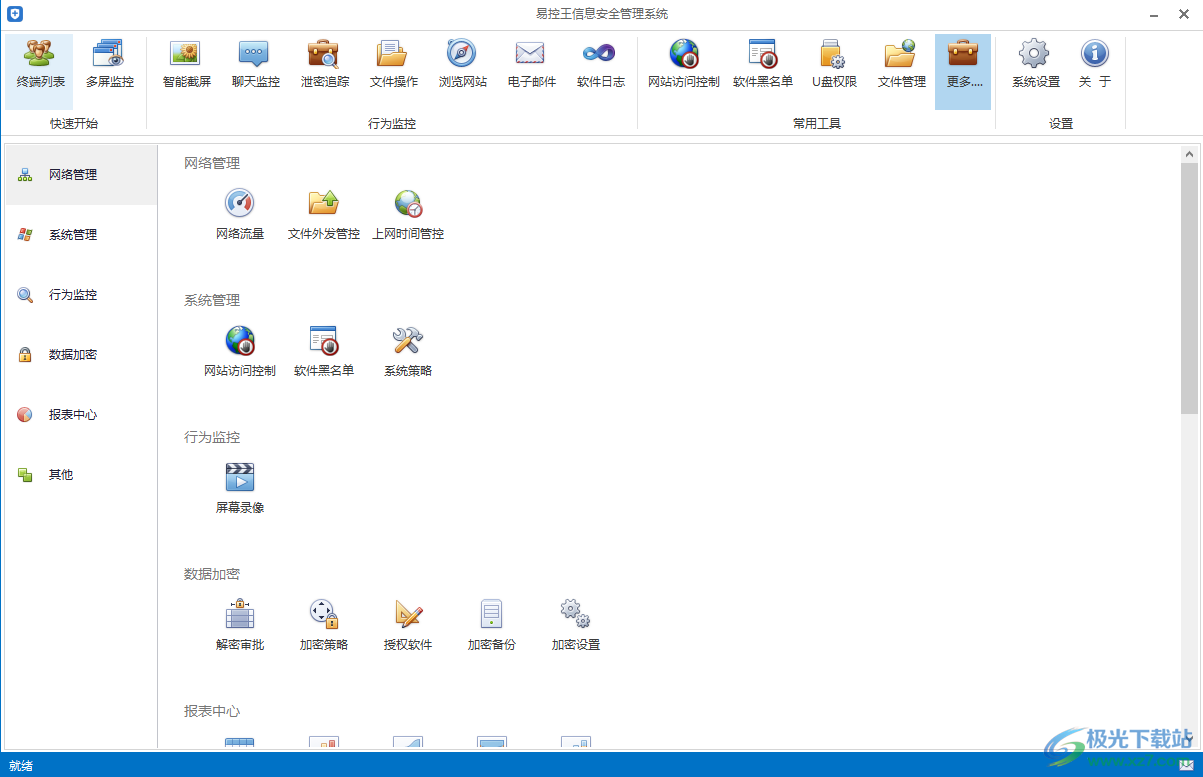Open the 终端列表 terminal list
1203x777 pixels.
point(40,64)
